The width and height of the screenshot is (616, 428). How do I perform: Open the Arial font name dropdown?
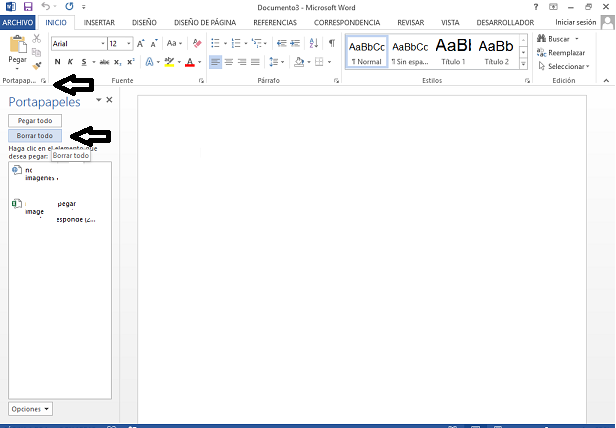(x=103, y=44)
